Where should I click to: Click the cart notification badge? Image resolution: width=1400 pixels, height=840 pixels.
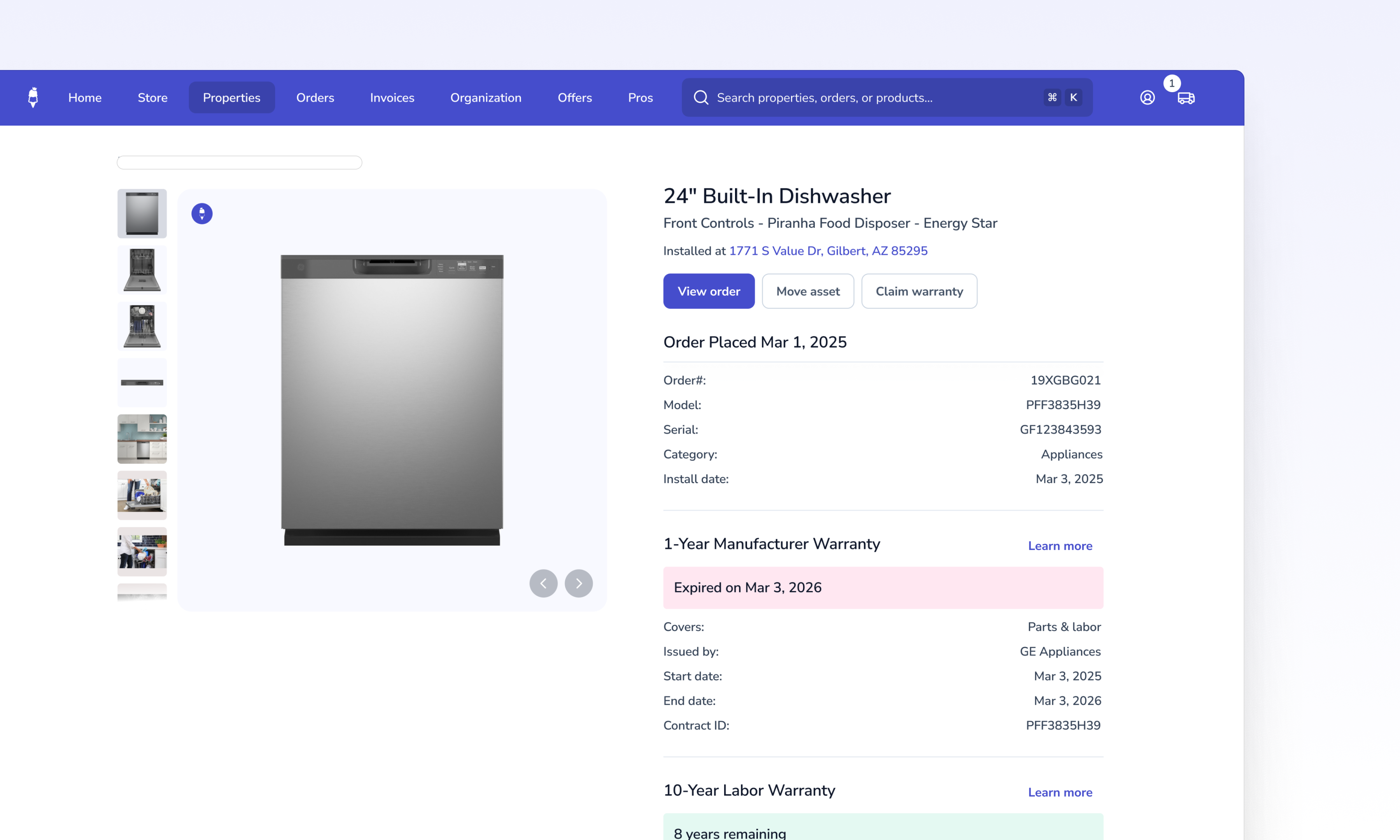tap(1171, 83)
